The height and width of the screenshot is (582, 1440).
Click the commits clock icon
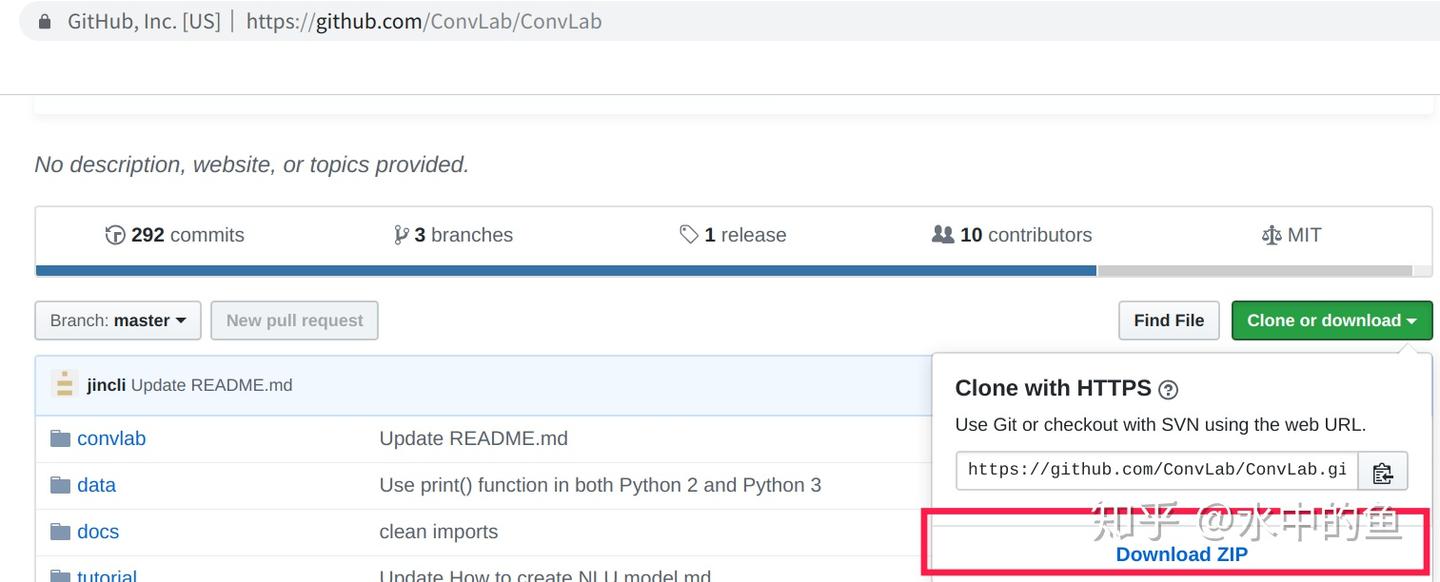[x=115, y=235]
